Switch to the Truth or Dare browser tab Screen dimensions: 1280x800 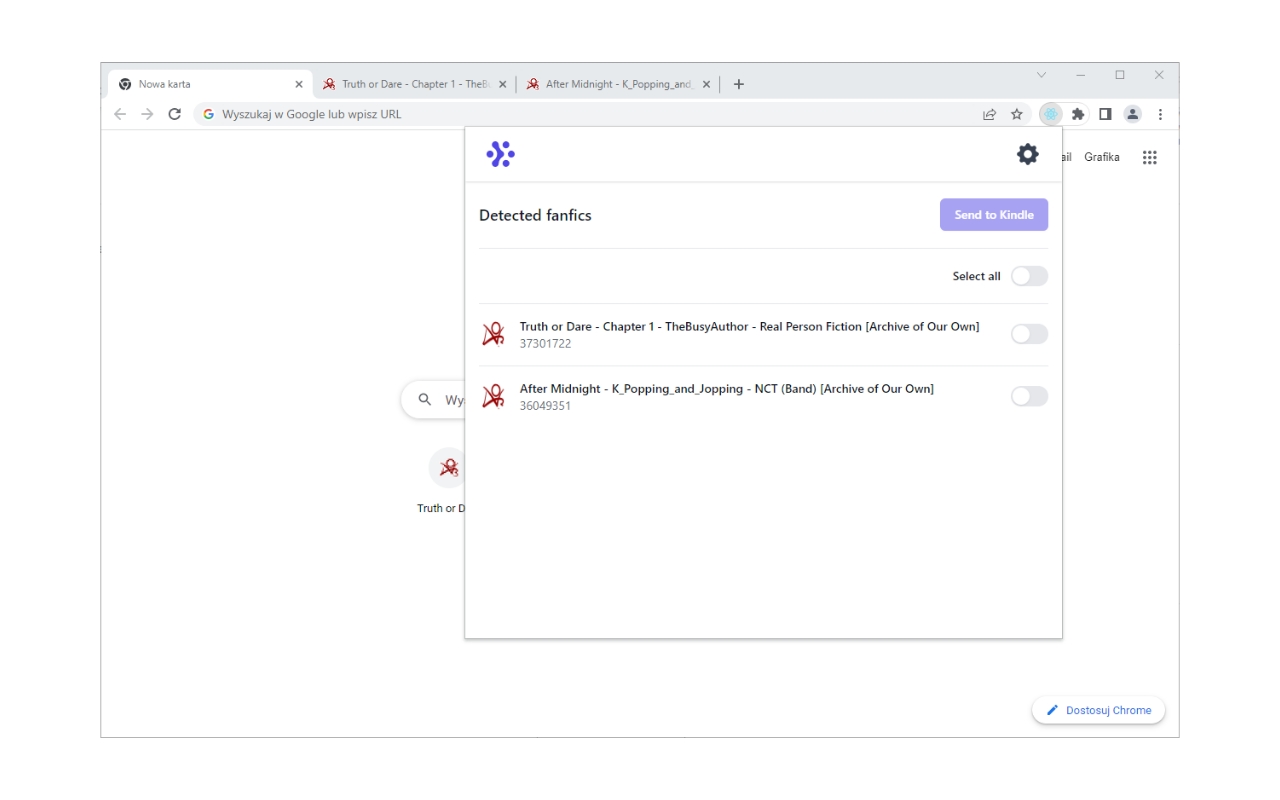pyautogui.click(x=414, y=84)
